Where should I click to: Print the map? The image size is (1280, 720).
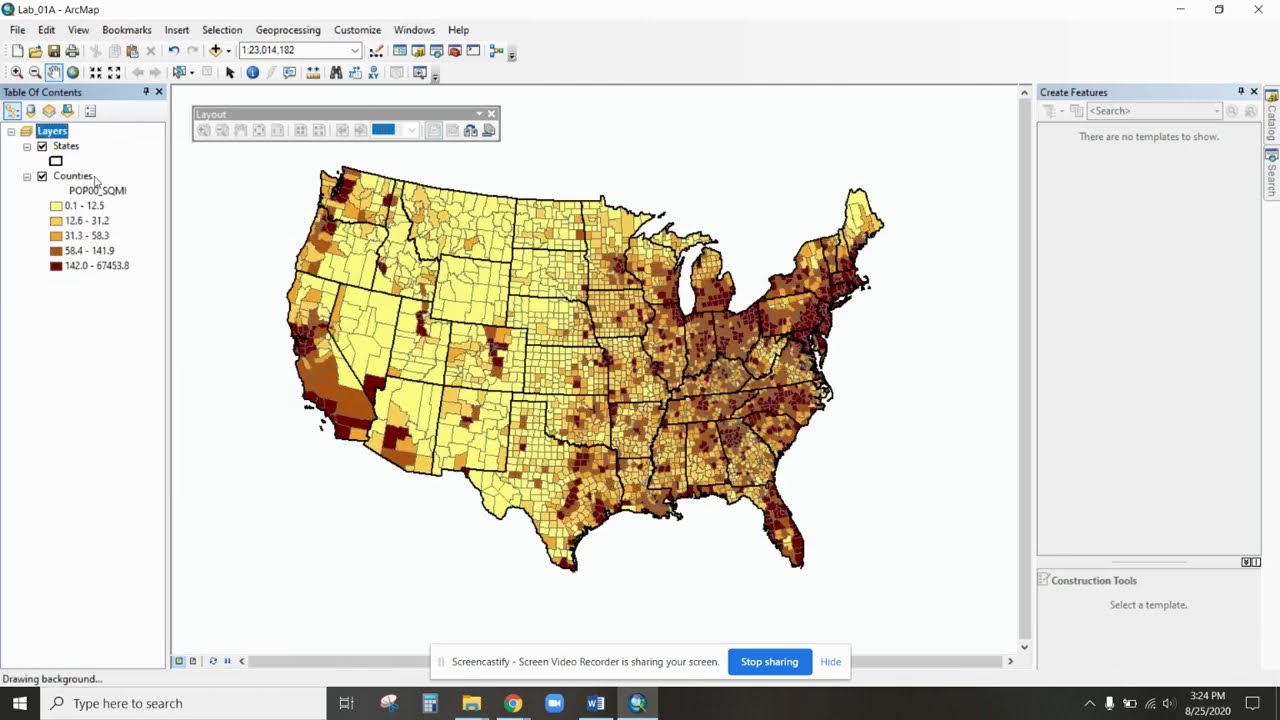tap(73, 51)
